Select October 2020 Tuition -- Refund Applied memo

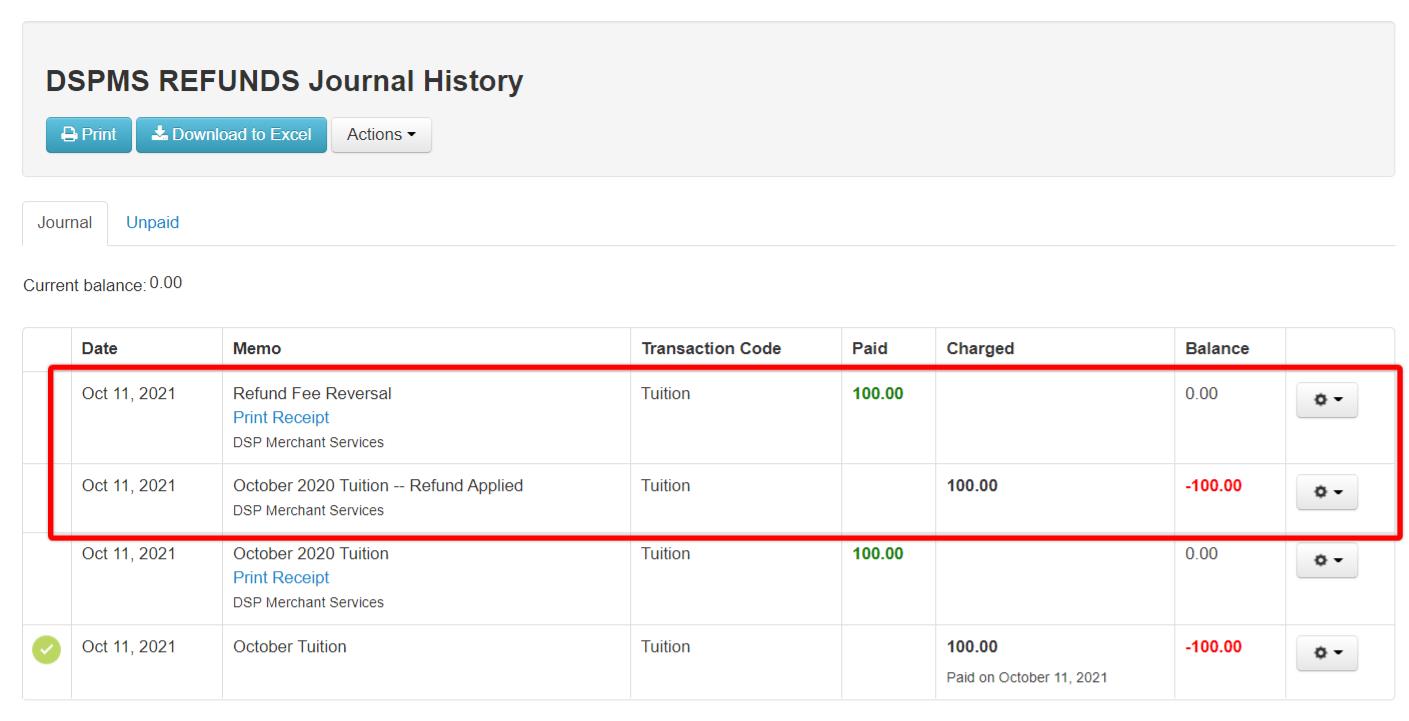378,485
